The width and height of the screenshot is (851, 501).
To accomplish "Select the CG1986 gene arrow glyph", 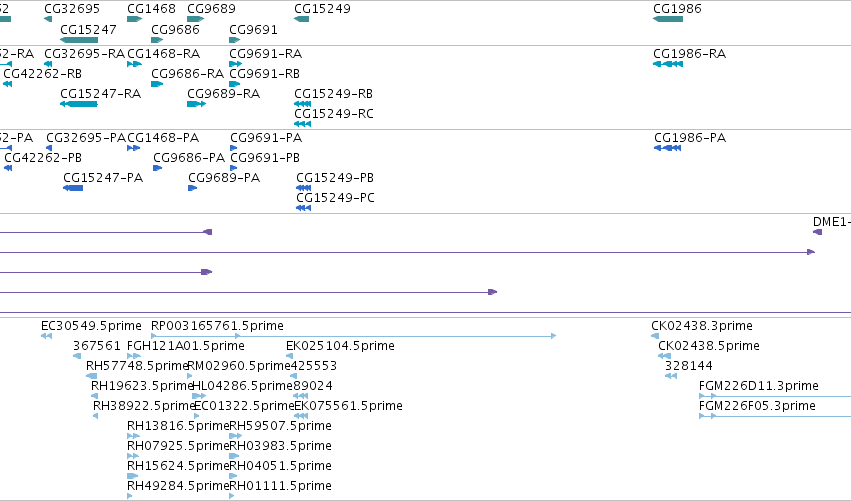I will click(x=668, y=19).
